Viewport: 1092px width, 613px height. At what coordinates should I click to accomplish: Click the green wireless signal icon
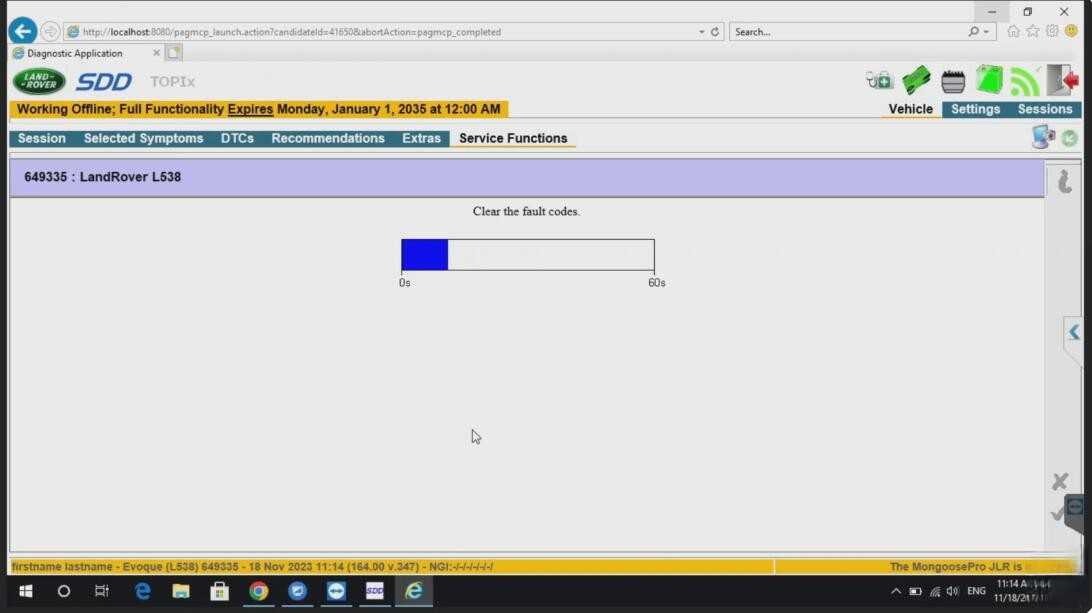coord(1024,82)
